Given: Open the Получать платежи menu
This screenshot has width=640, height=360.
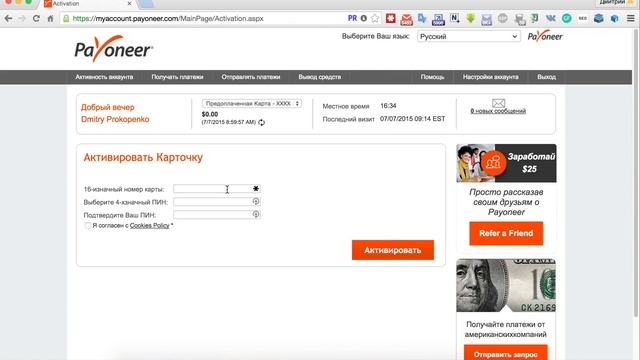Looking at the screenshot, I should click(177, 77).
